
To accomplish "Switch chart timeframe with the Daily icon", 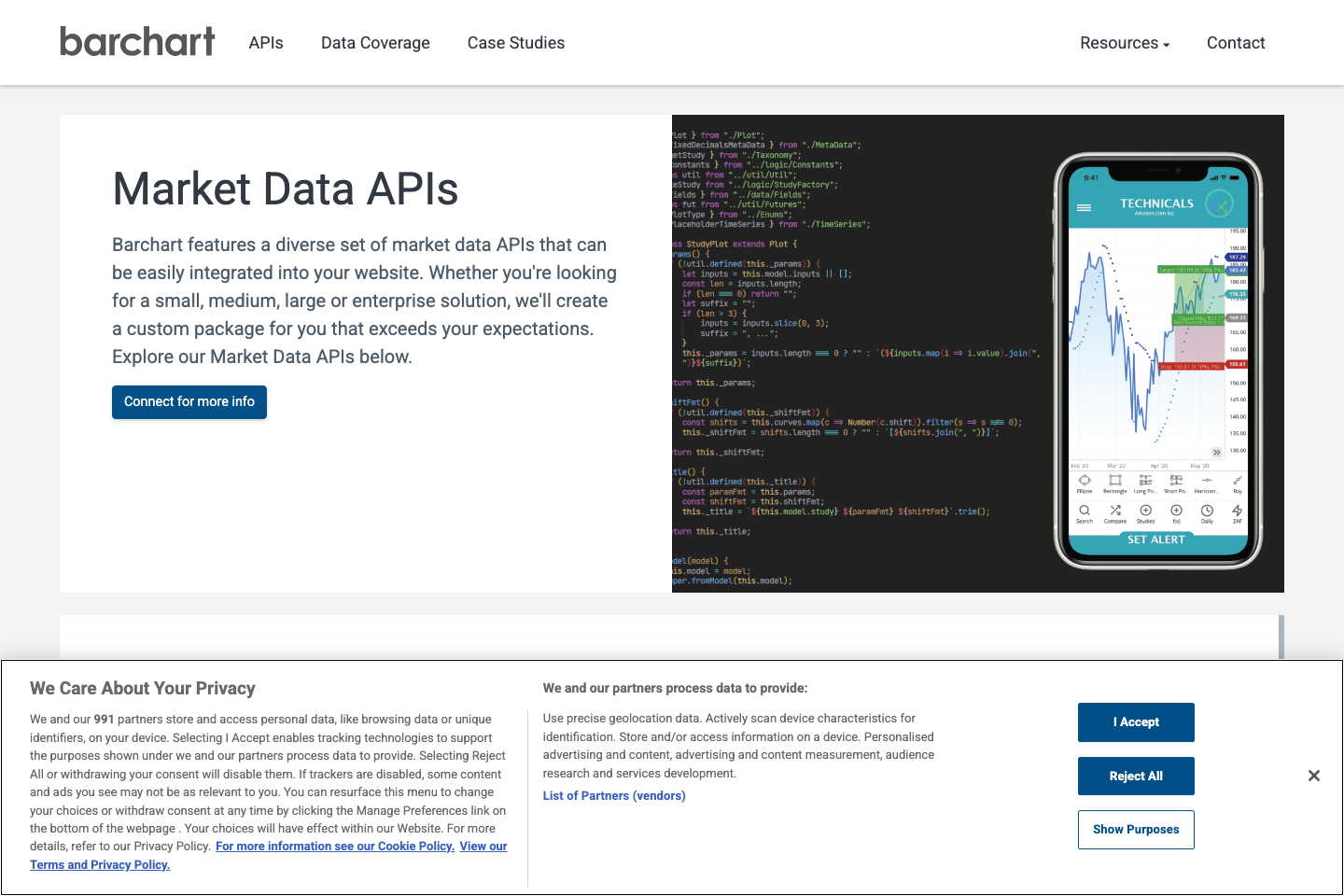I will (x=1207, y=511).
